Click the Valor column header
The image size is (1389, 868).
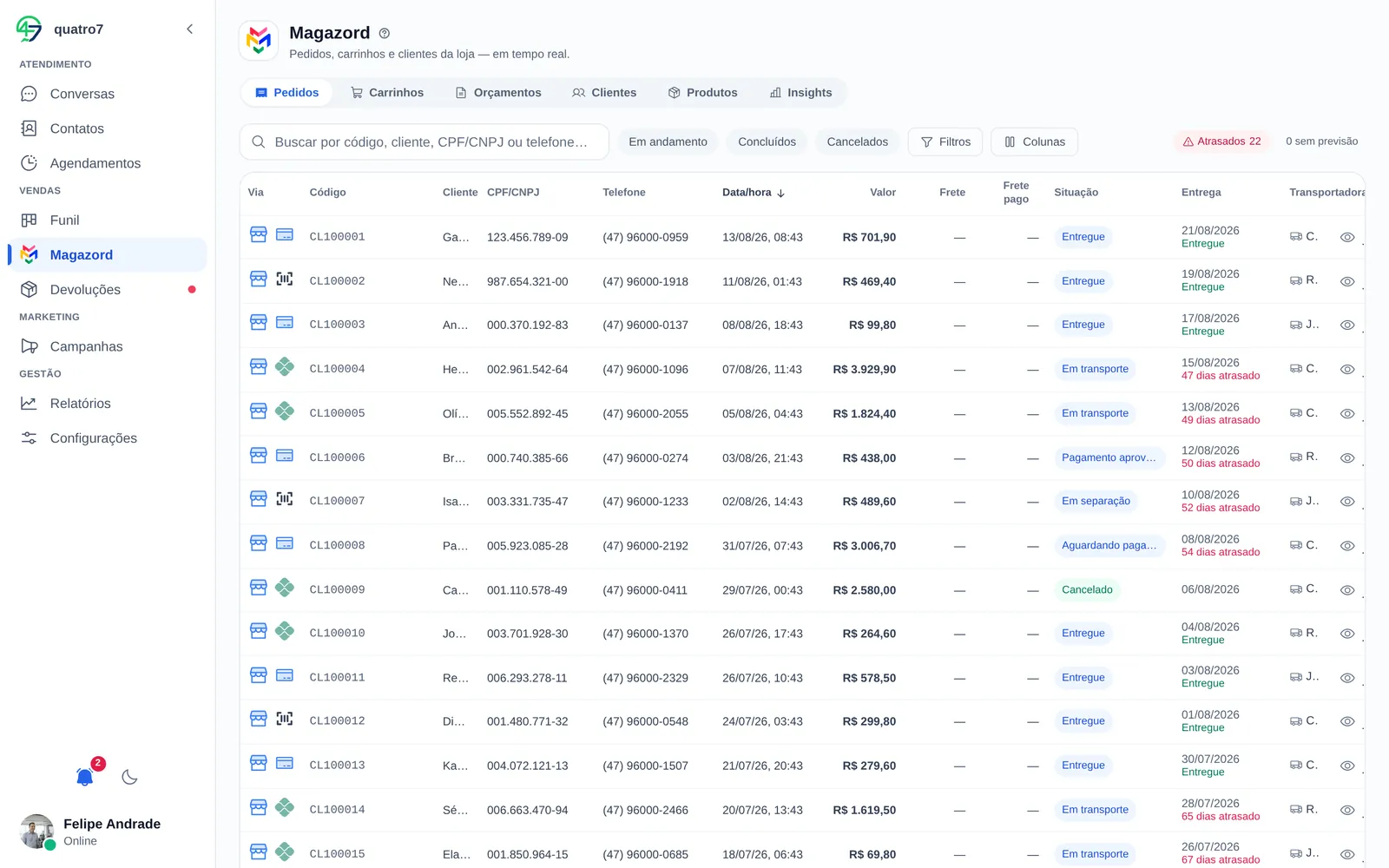883,193
